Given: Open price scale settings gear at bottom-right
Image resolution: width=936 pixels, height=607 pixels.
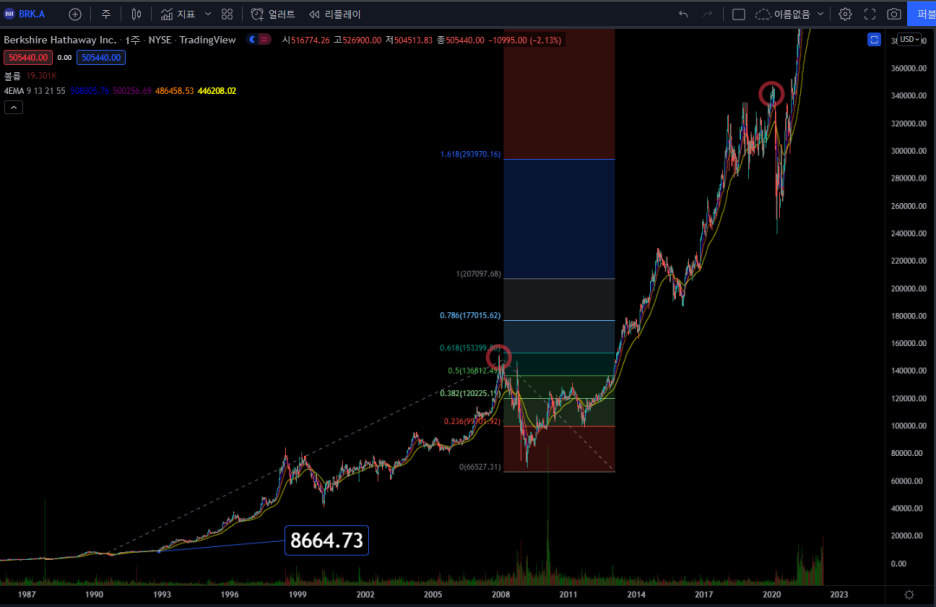Looking at the screenshot, I should point(909,594).
